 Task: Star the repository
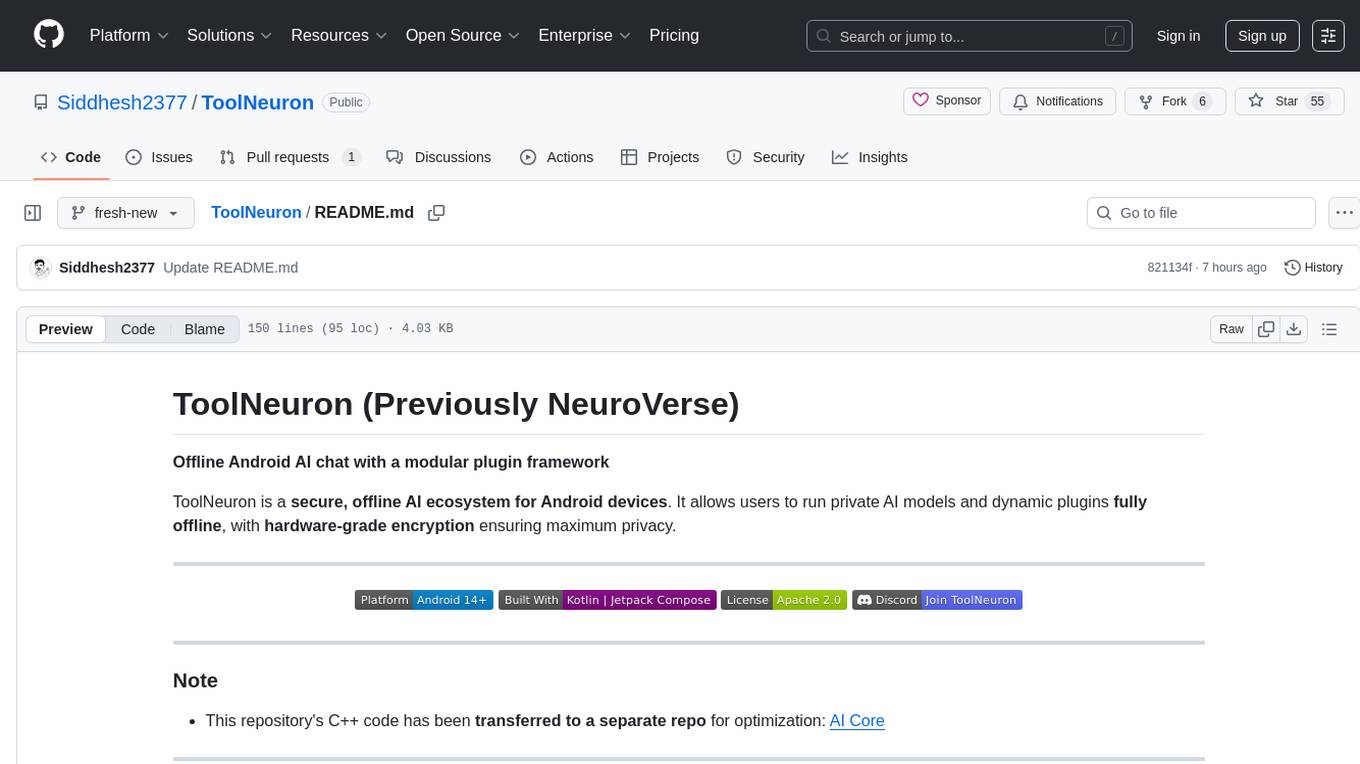(x=1288, y=101)
